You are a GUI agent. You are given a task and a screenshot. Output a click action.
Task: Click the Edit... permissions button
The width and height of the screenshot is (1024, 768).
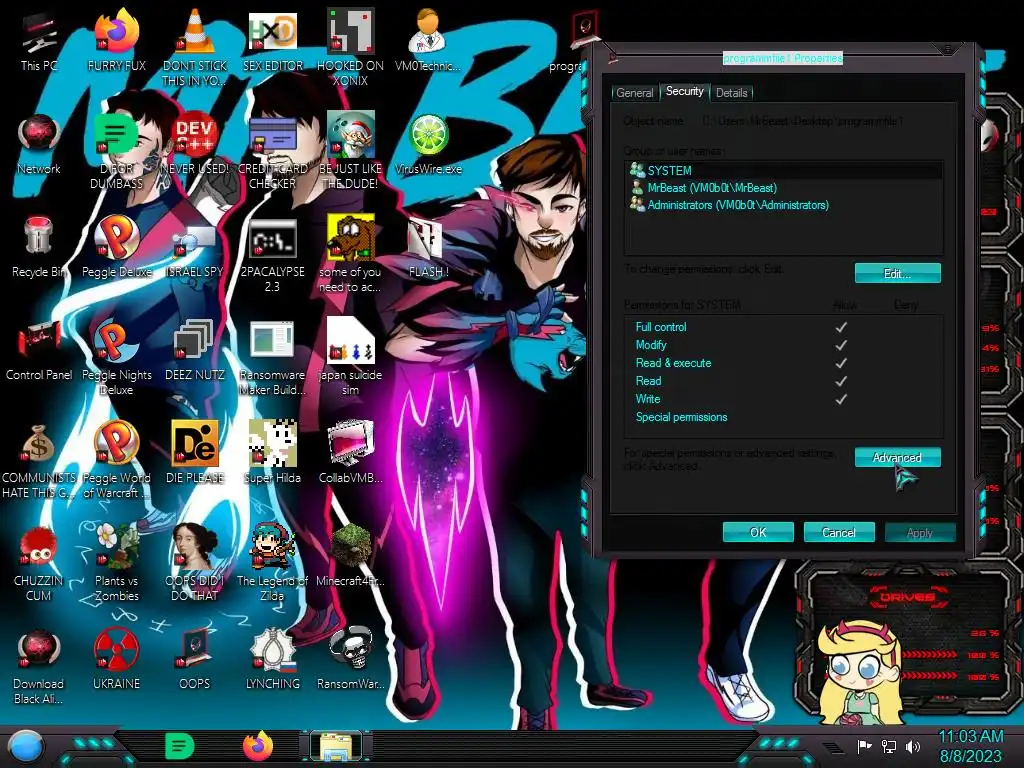[897, 274]
